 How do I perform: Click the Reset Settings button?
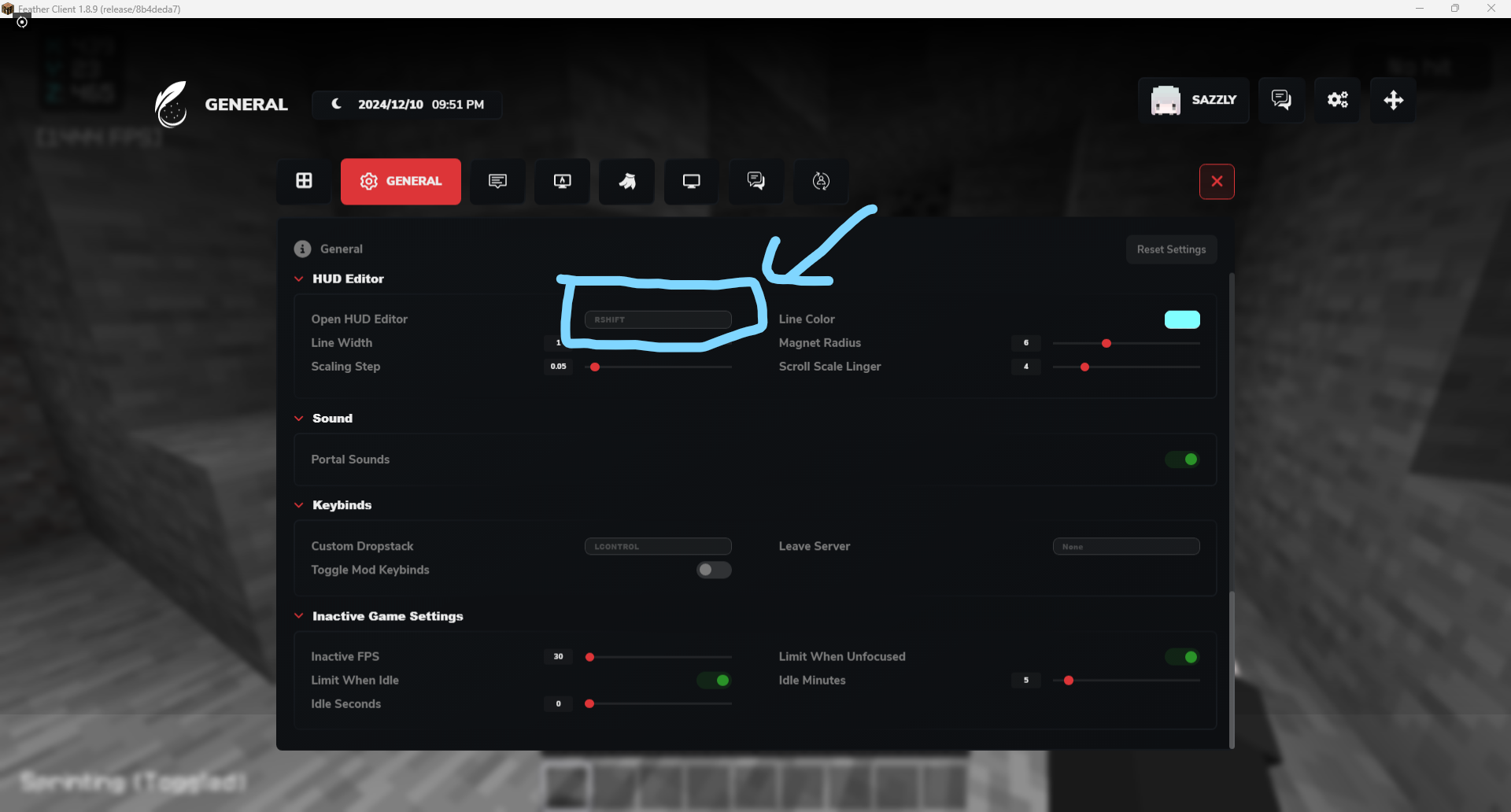pos(1171,249)
